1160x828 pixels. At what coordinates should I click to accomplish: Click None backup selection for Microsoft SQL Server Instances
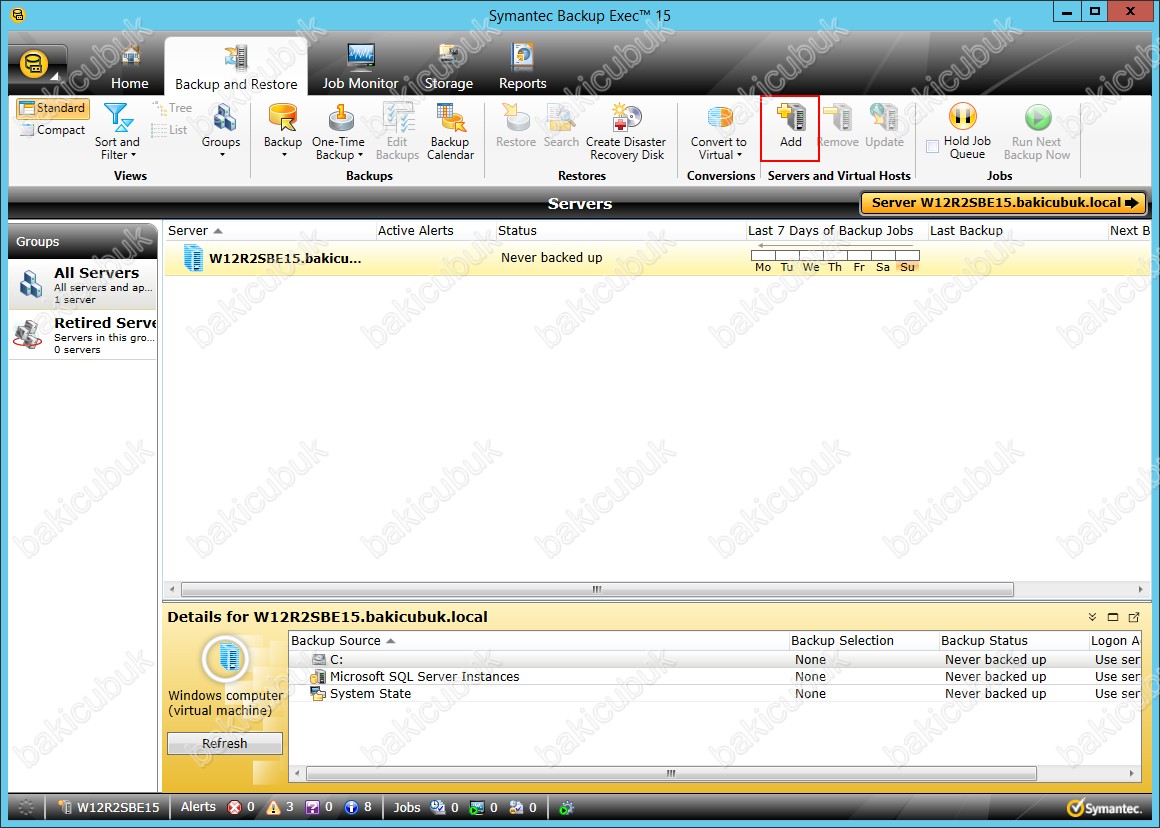point(810,676)
